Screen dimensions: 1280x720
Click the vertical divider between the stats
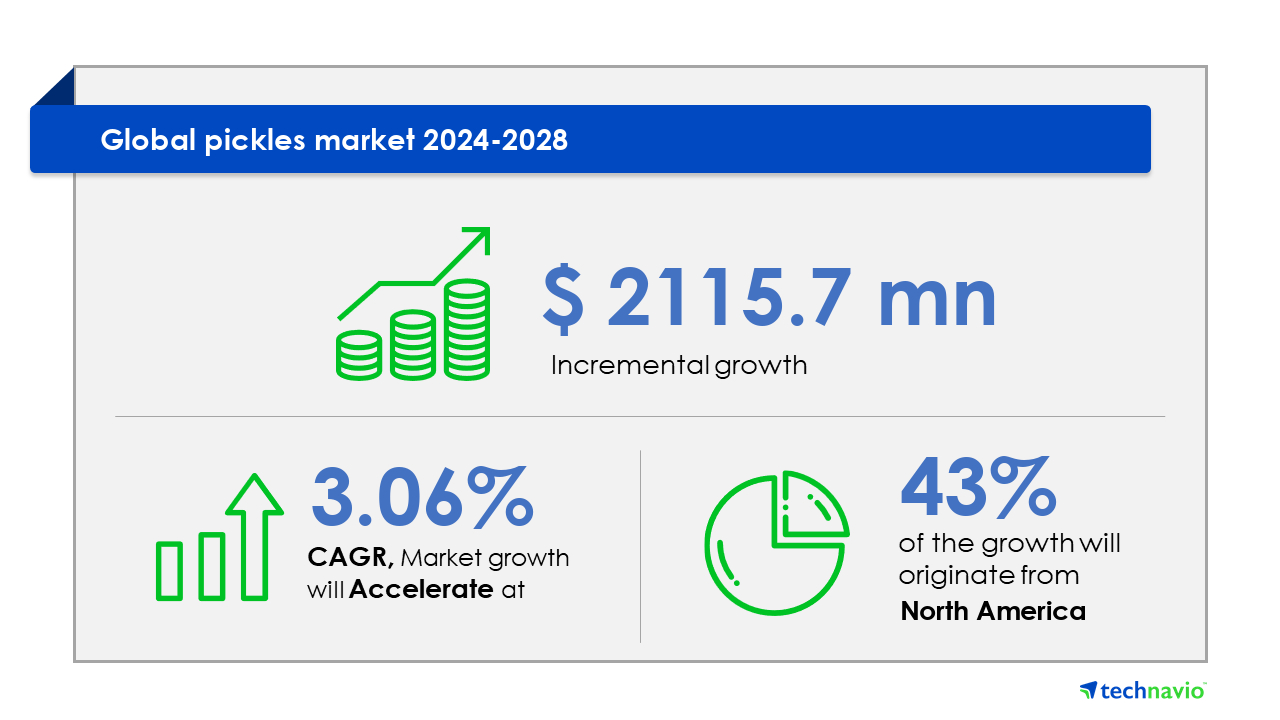click(x=640, y=545)
